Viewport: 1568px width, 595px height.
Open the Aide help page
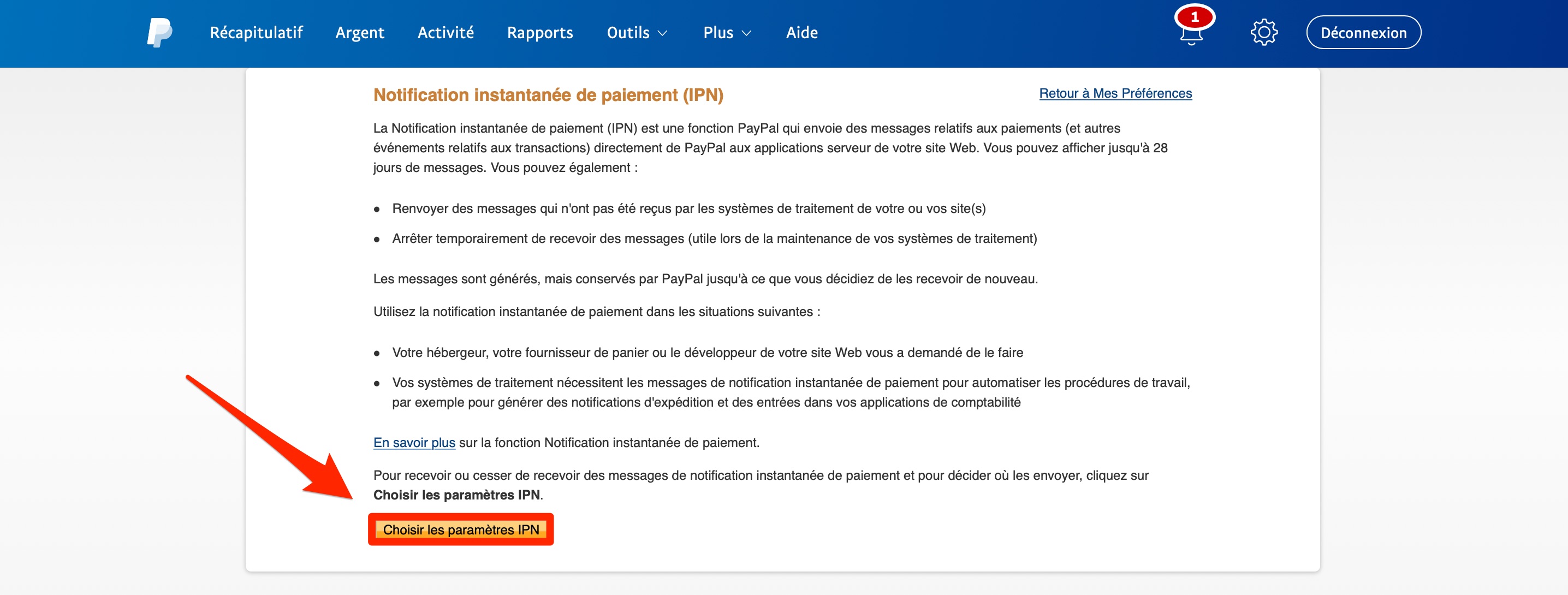(x=801, y=33)
